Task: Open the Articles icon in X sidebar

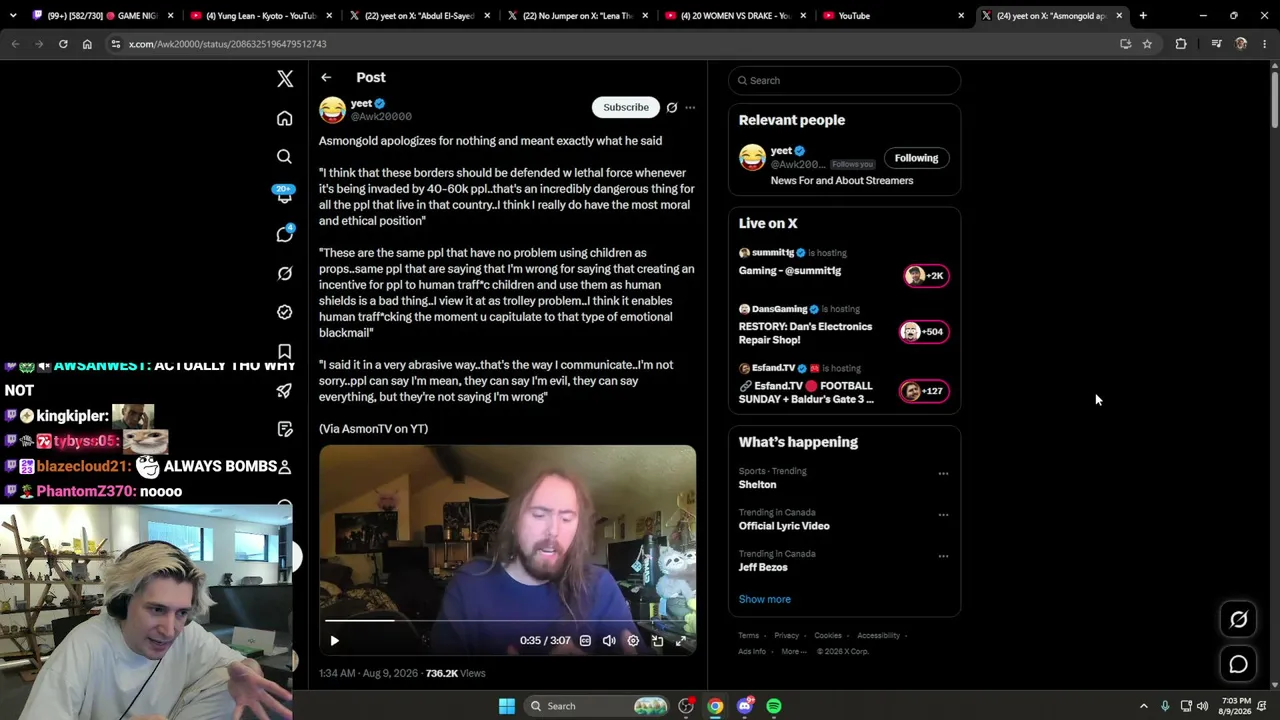Action: 285,429
